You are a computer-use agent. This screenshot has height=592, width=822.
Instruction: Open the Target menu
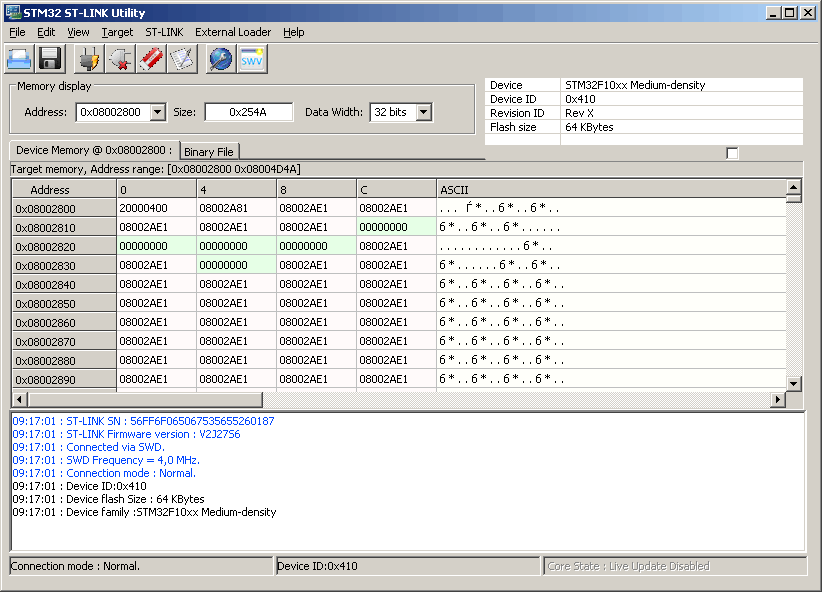(117, 32)
